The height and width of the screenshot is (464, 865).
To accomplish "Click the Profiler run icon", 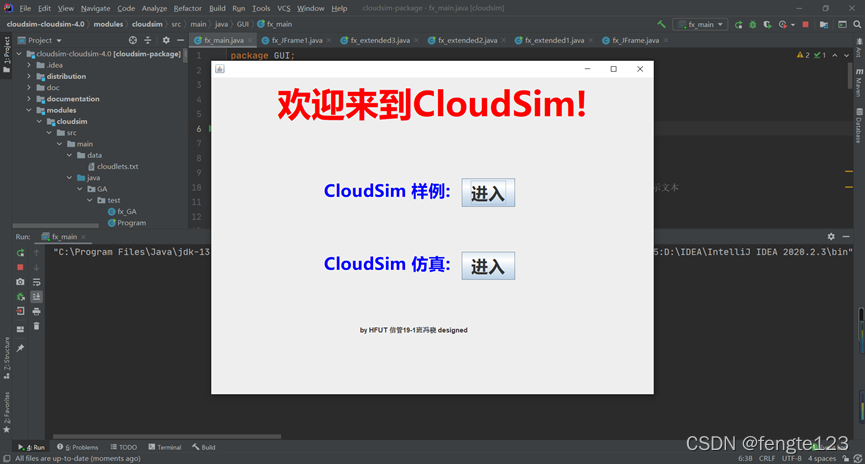I will tap(782, 24).
